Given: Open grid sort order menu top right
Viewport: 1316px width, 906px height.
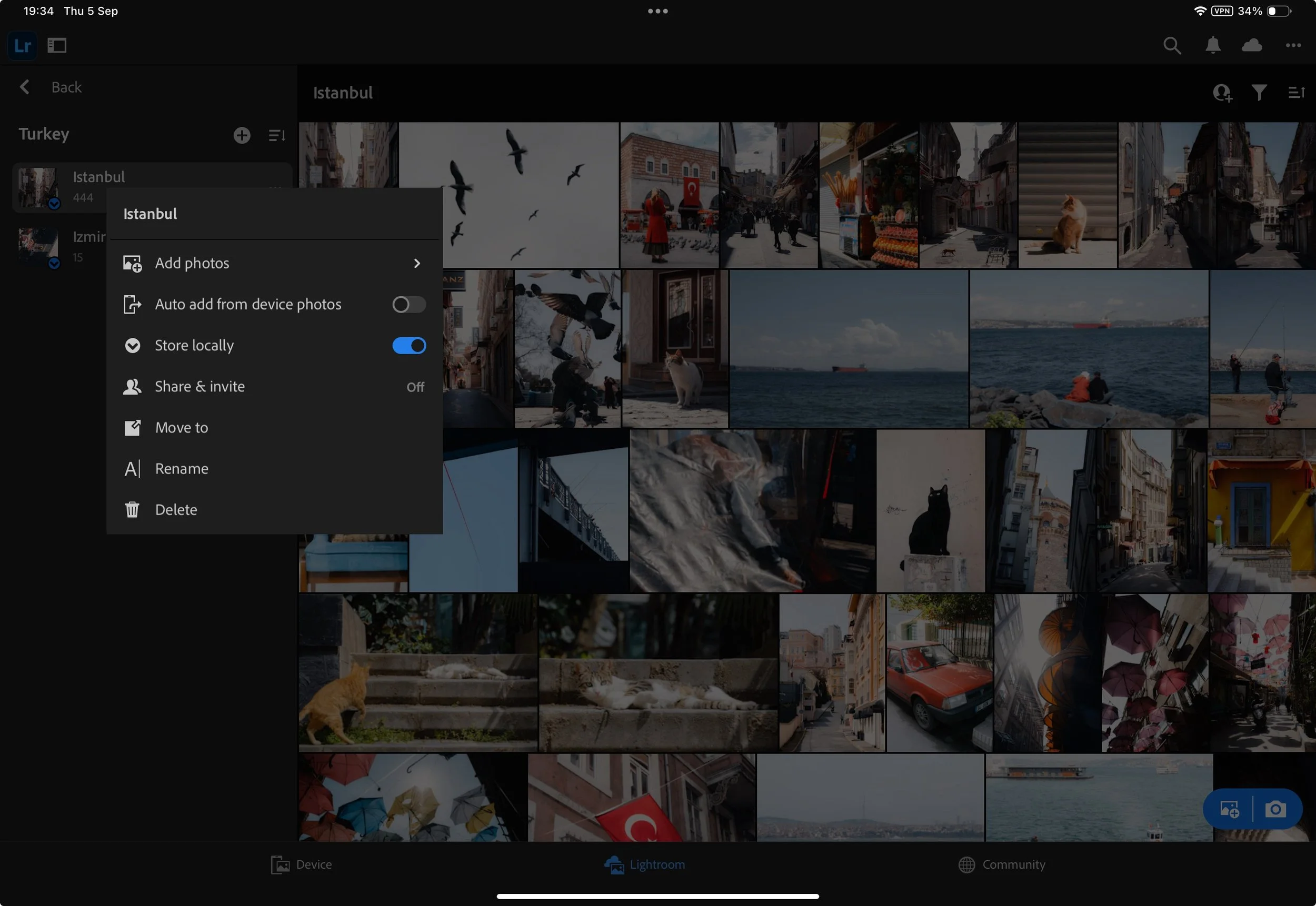Looking at the screenshot, I should (1295, 93).
